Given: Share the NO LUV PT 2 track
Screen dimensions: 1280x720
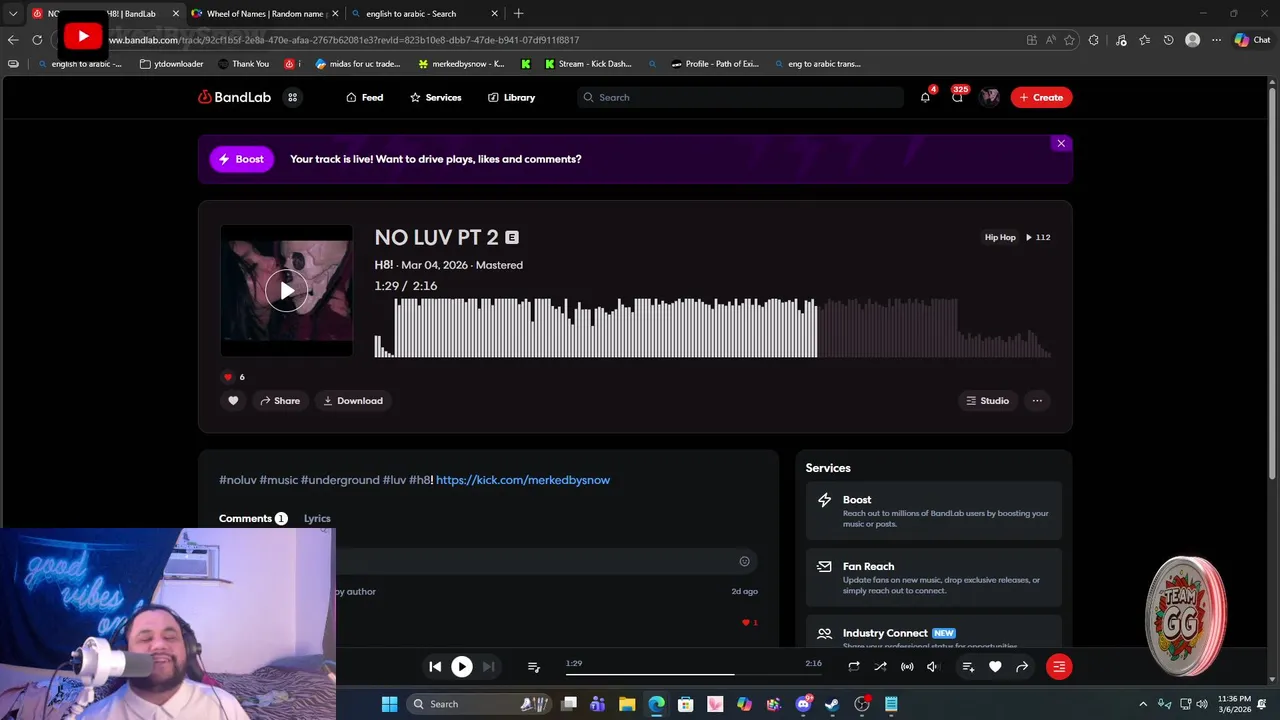Looking at the screenshot, I should (x=280, y=401).
